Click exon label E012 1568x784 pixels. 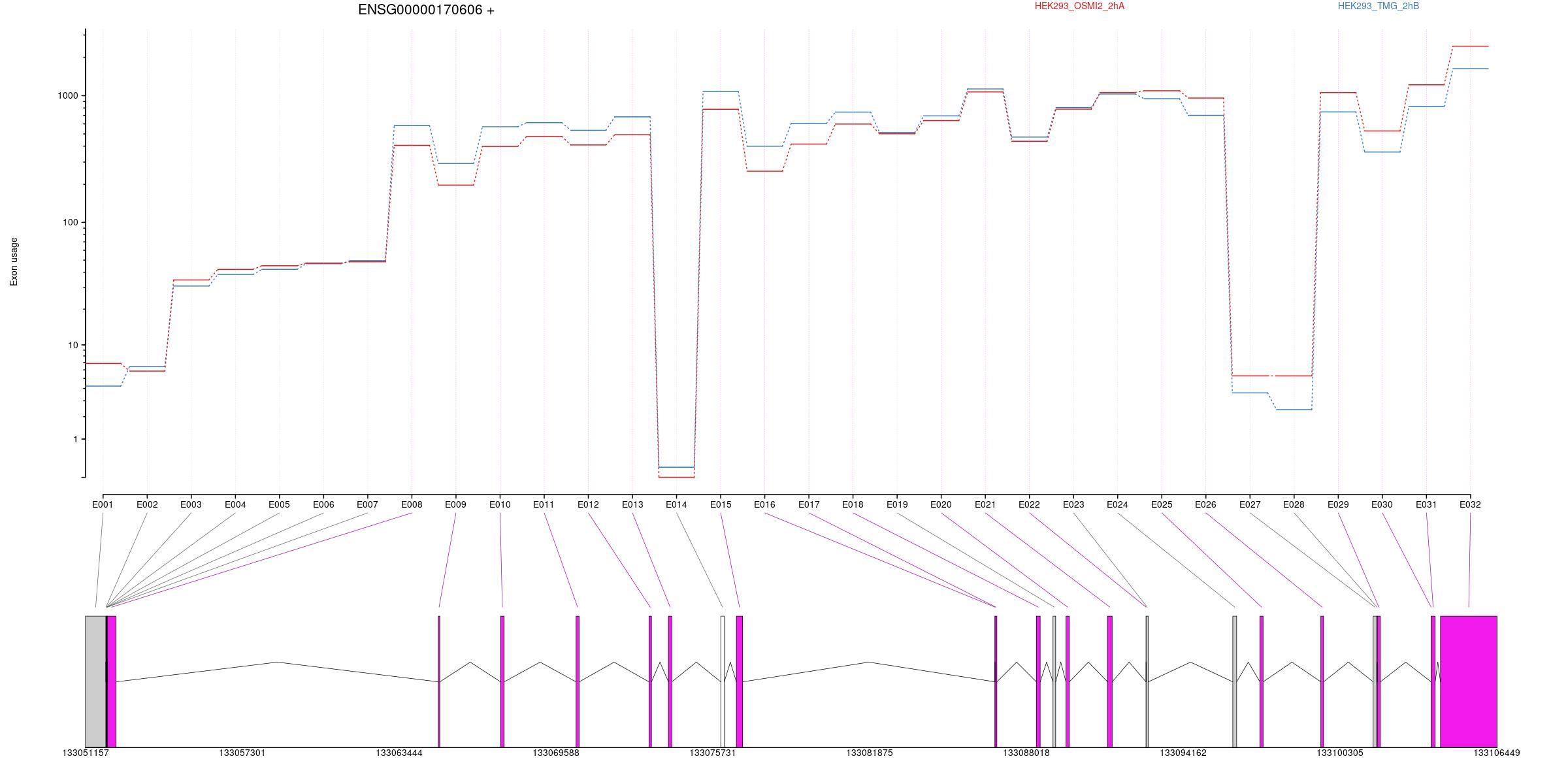pyautogui.click(x=588, y=504)
